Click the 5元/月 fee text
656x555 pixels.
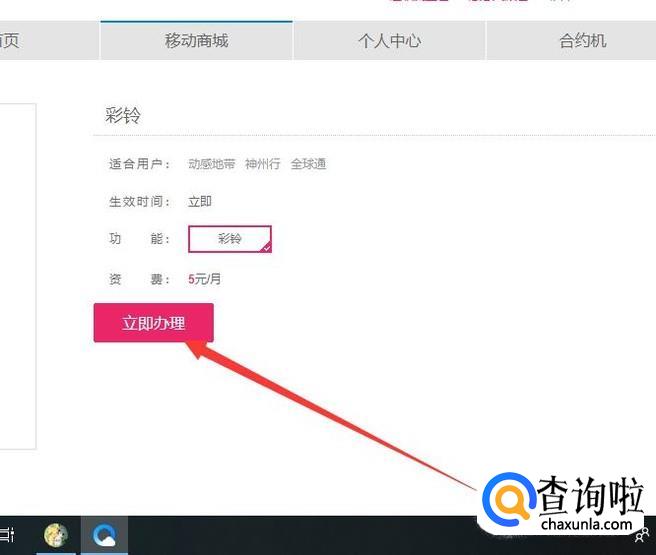point(205,279)
